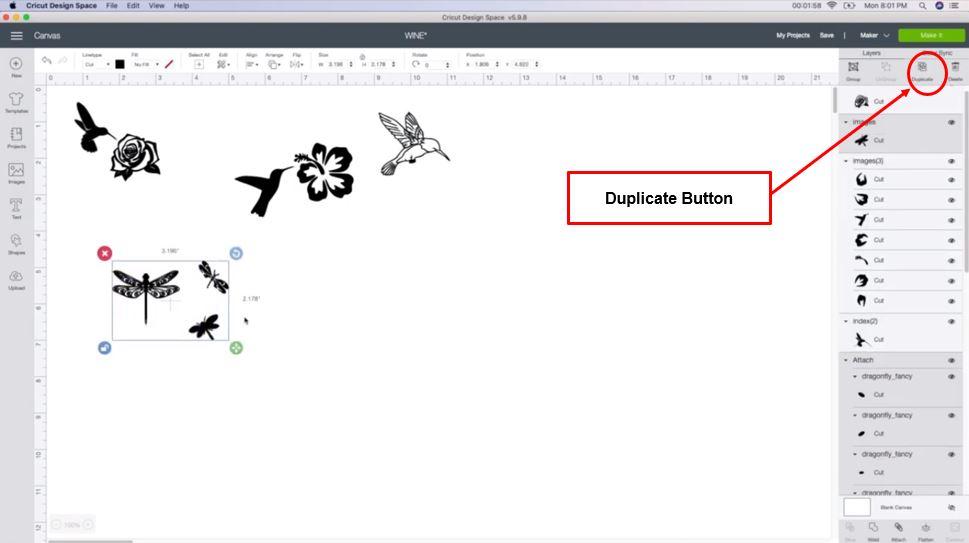
Task: Collapse the Attach layer group
Action: point(846,360)
